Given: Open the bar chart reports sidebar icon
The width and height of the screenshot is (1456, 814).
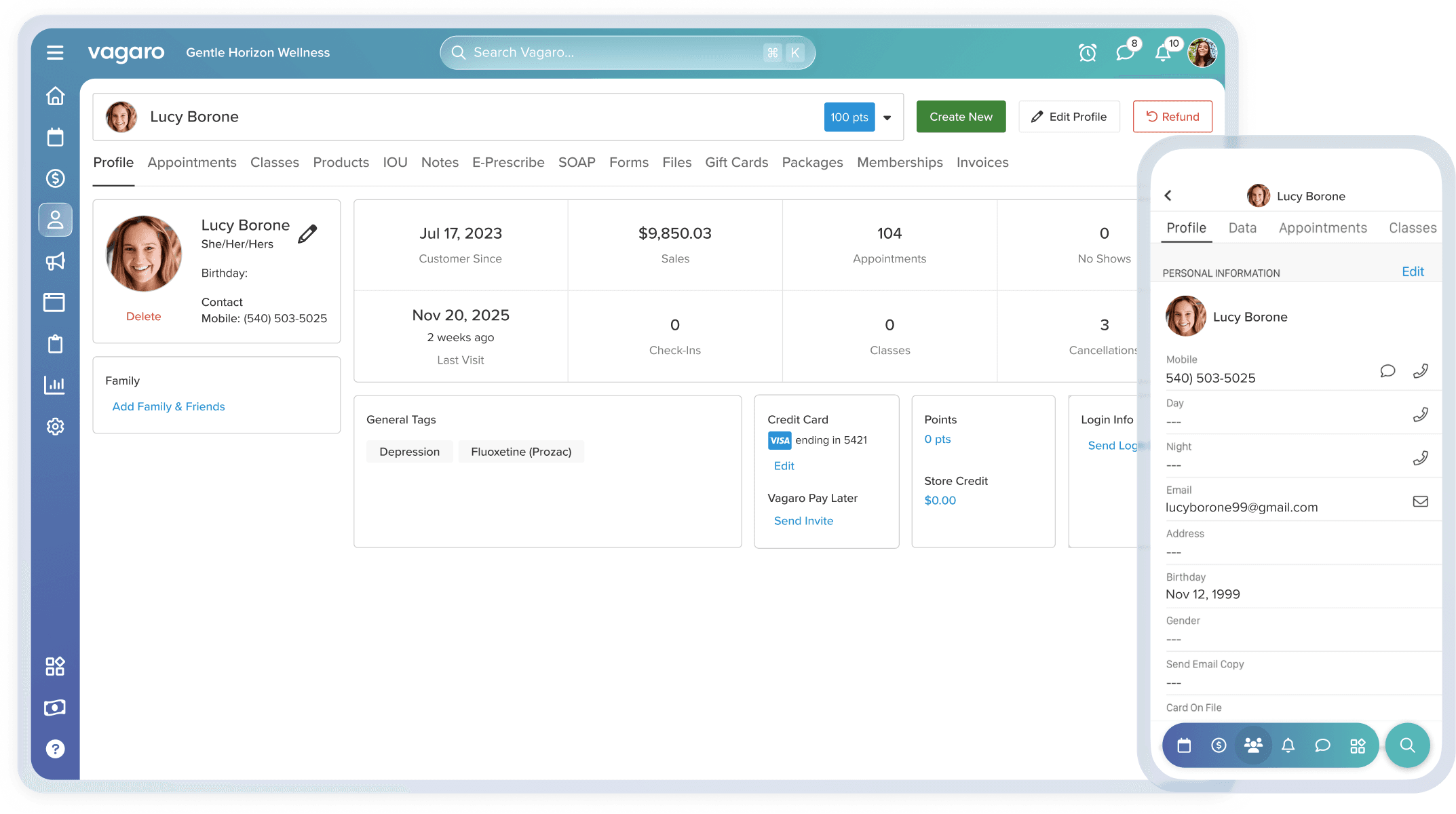Looking at the screenshot, I should [x=55, y=385].
